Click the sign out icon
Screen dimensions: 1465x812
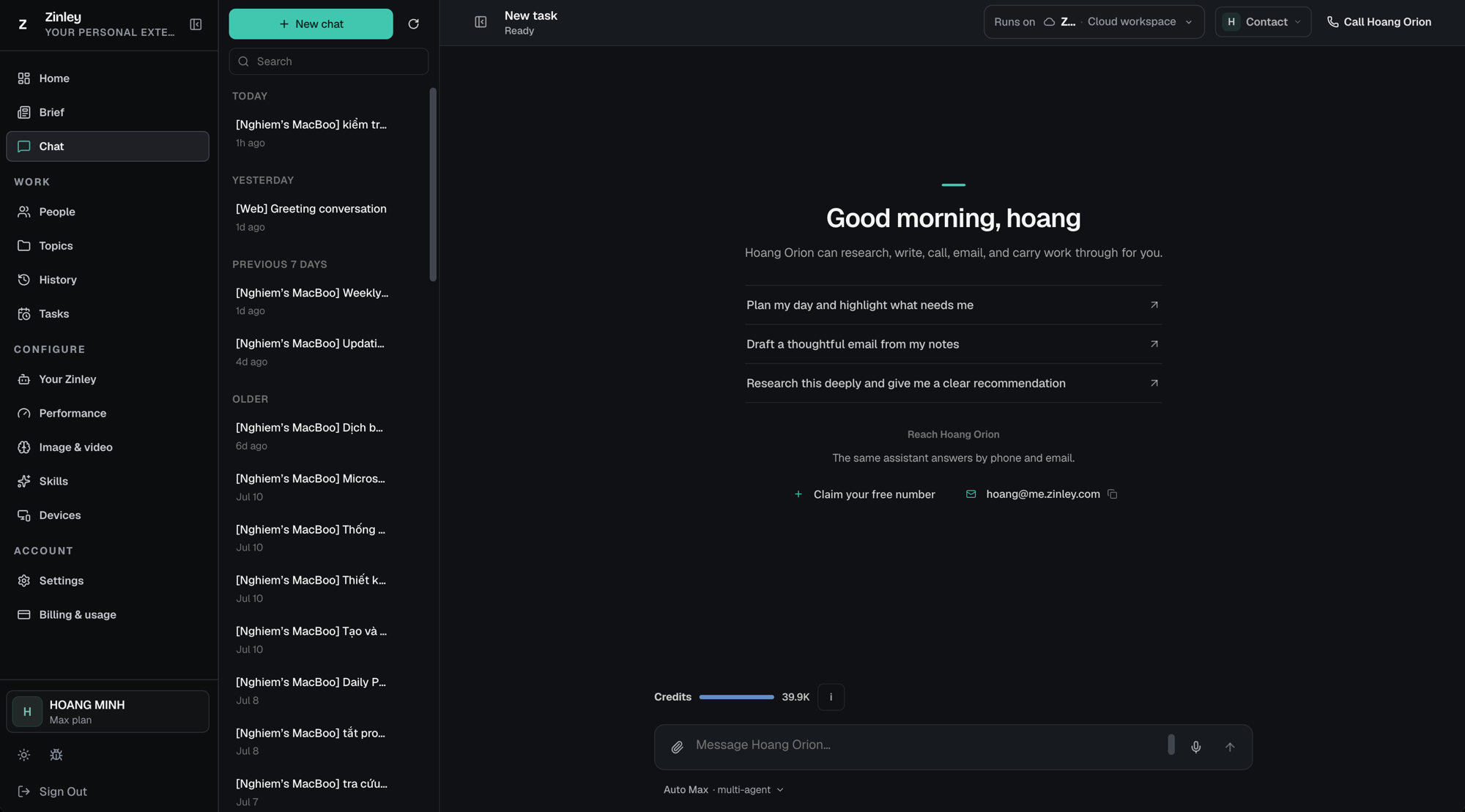tap(24, 791)
